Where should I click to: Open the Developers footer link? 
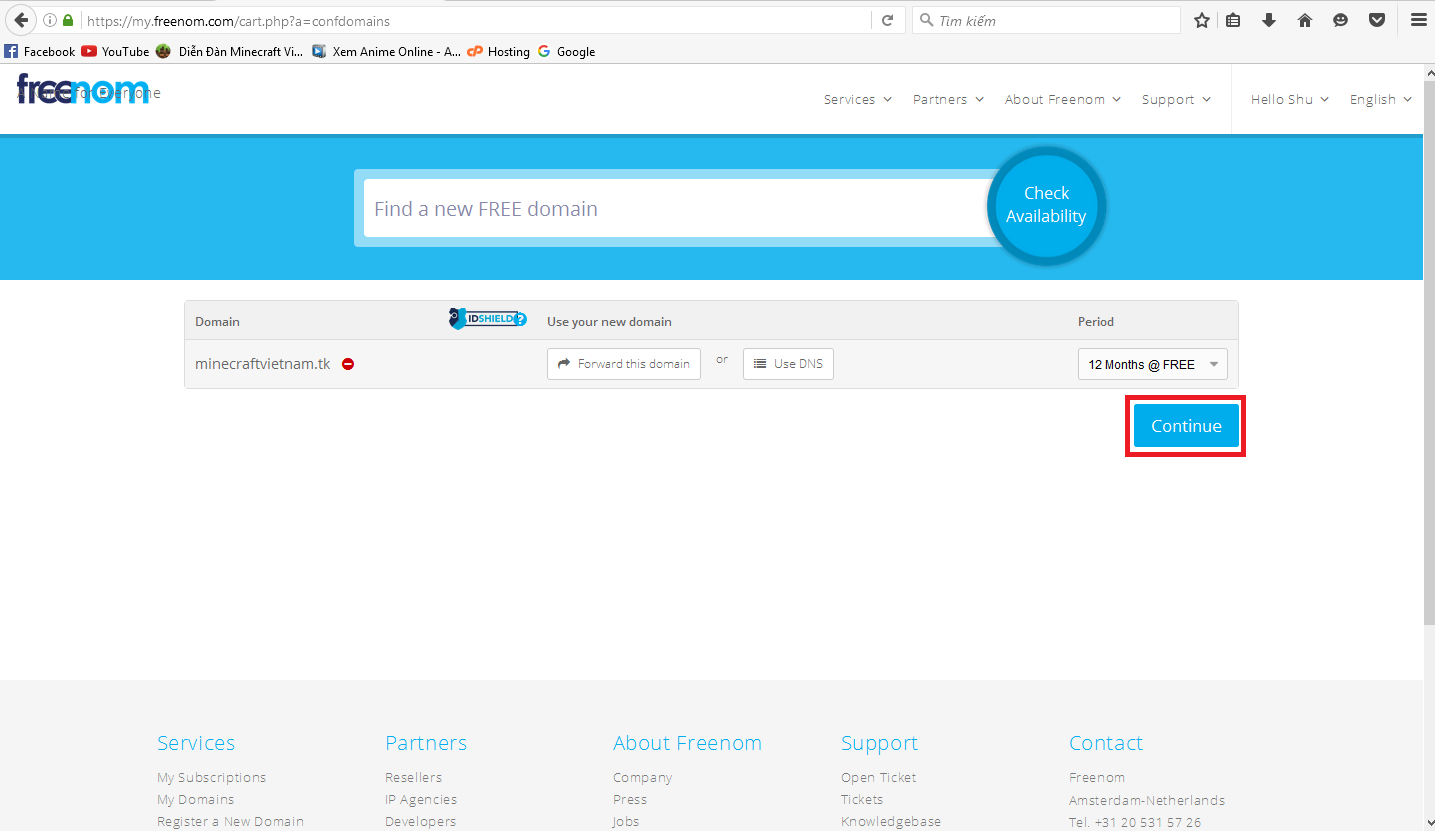point(420,821)
